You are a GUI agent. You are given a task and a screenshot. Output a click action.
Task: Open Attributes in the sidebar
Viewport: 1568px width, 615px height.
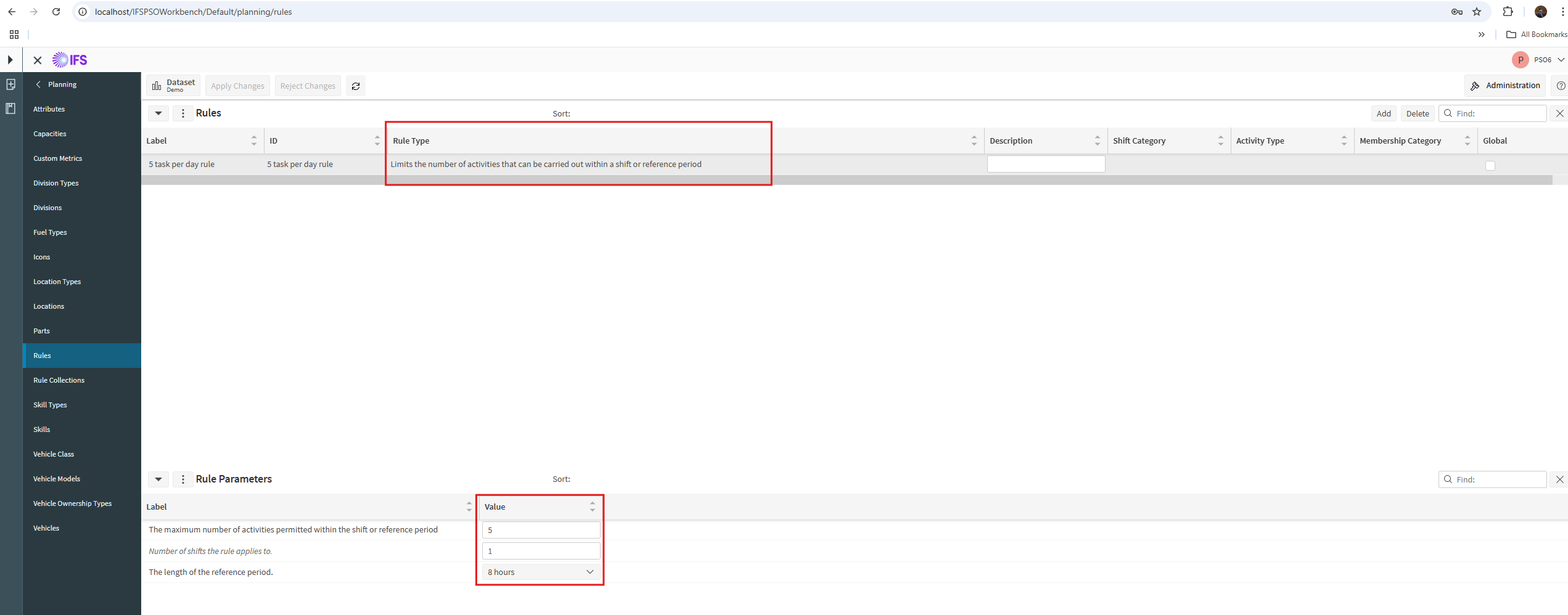coord(82,109)
